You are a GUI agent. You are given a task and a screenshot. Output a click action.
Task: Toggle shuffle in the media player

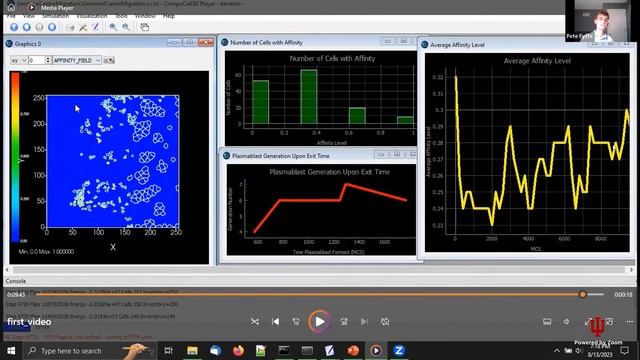[255, 322]
